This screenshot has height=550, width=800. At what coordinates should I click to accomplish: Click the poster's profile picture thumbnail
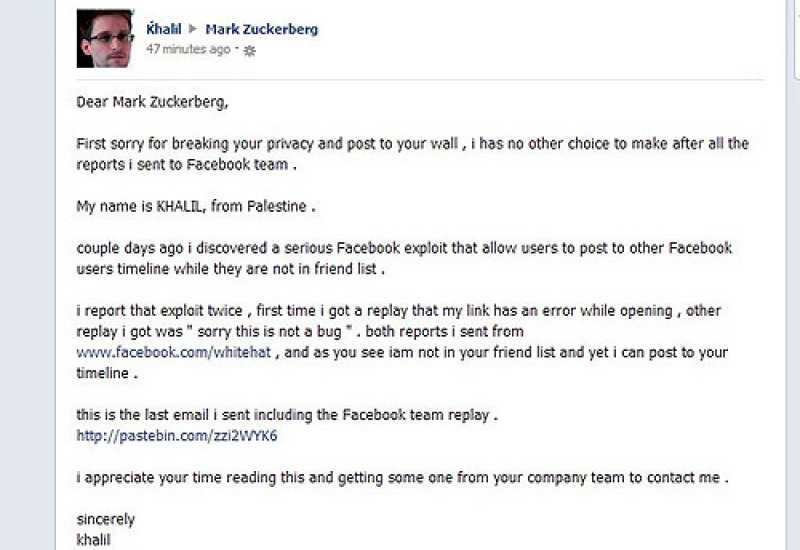(105, 39)
